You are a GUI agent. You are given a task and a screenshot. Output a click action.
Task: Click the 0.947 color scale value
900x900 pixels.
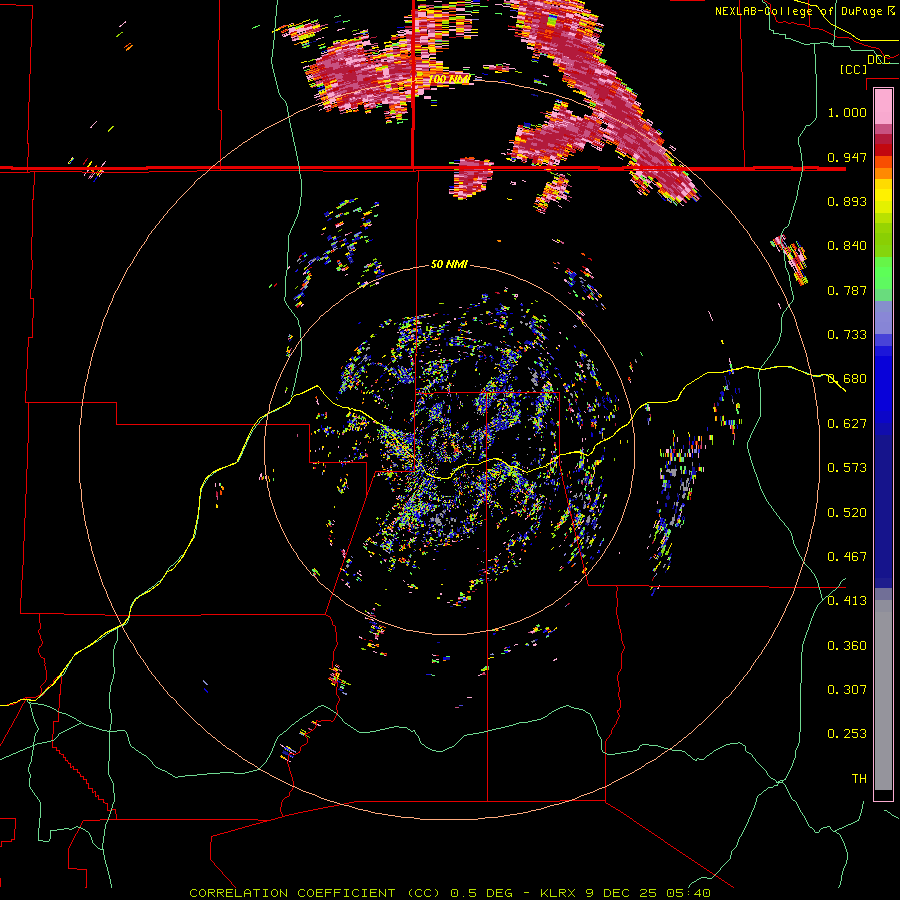point(847,157)
